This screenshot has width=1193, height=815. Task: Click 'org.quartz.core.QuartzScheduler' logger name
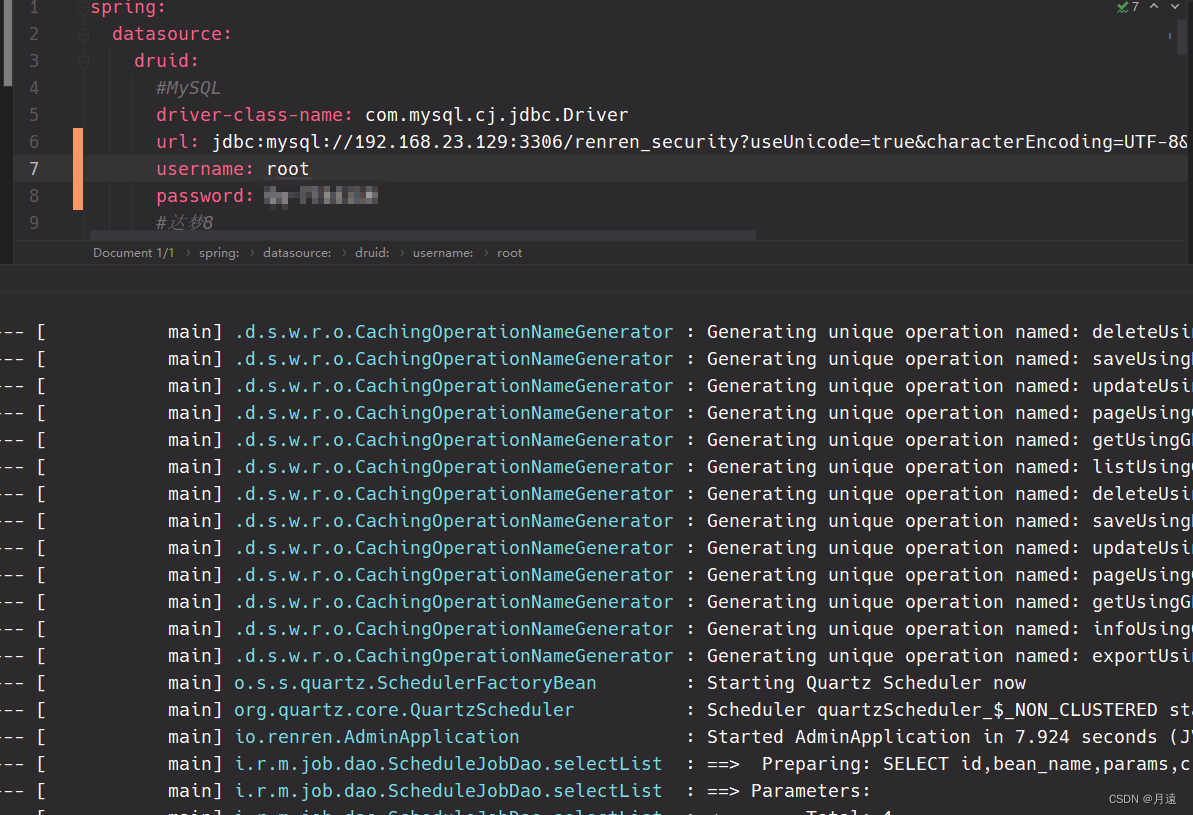coord(404,710)
